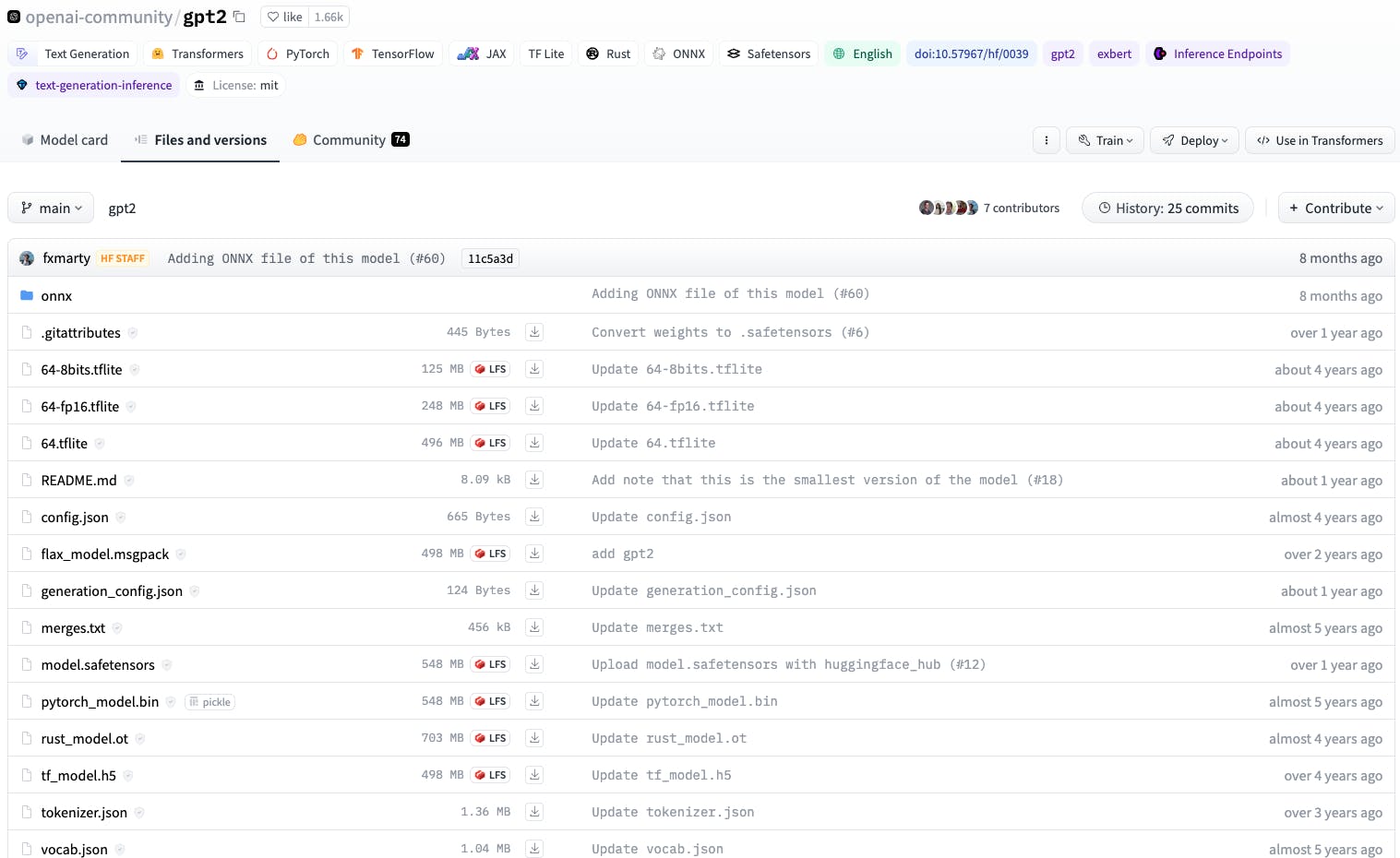Open the main branch dropdown
This screenshot has width=1400, height=858.
pyautogui.click(x=51, y=209)
